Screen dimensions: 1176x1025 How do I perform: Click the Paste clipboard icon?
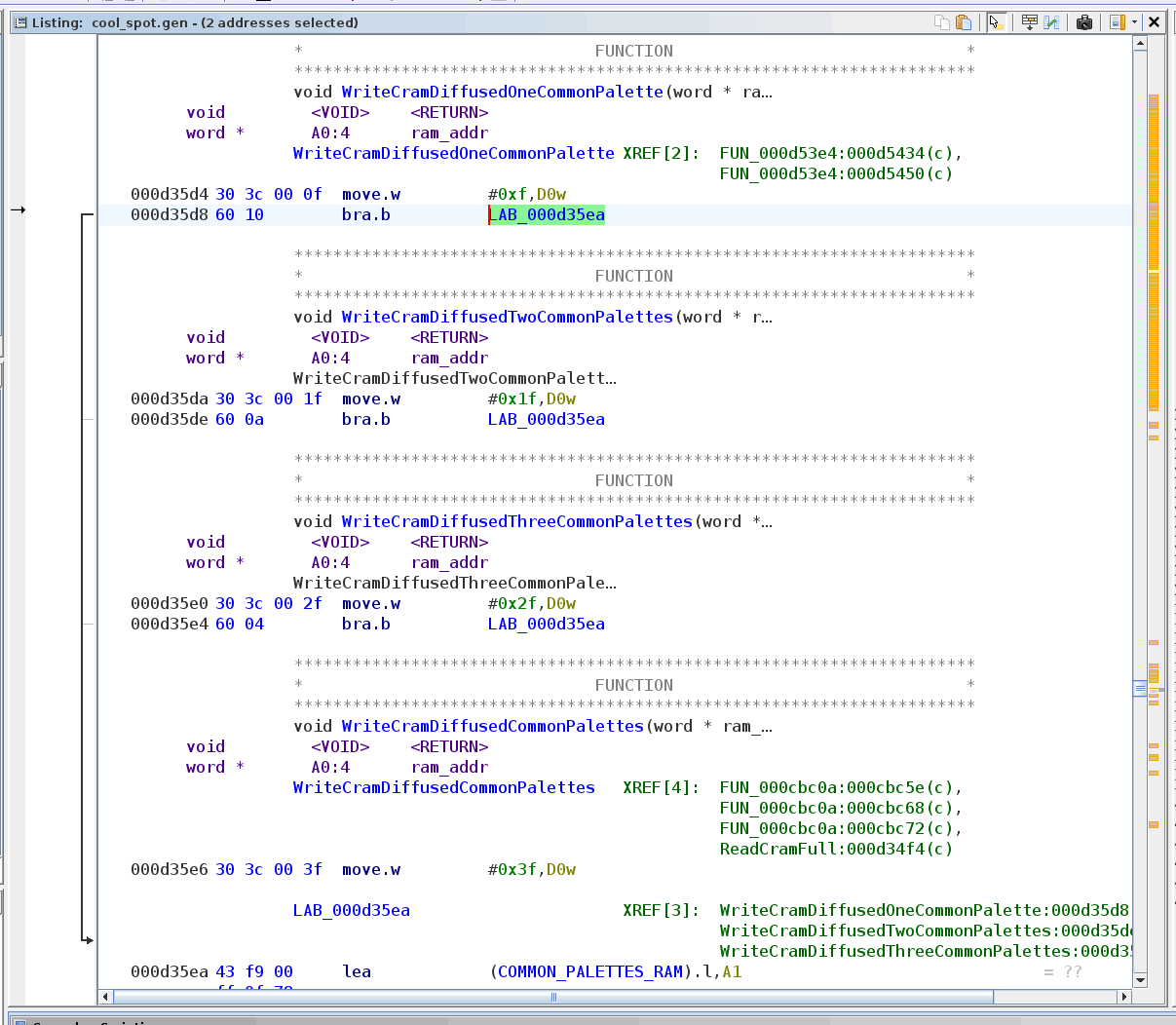pos(964,22)
